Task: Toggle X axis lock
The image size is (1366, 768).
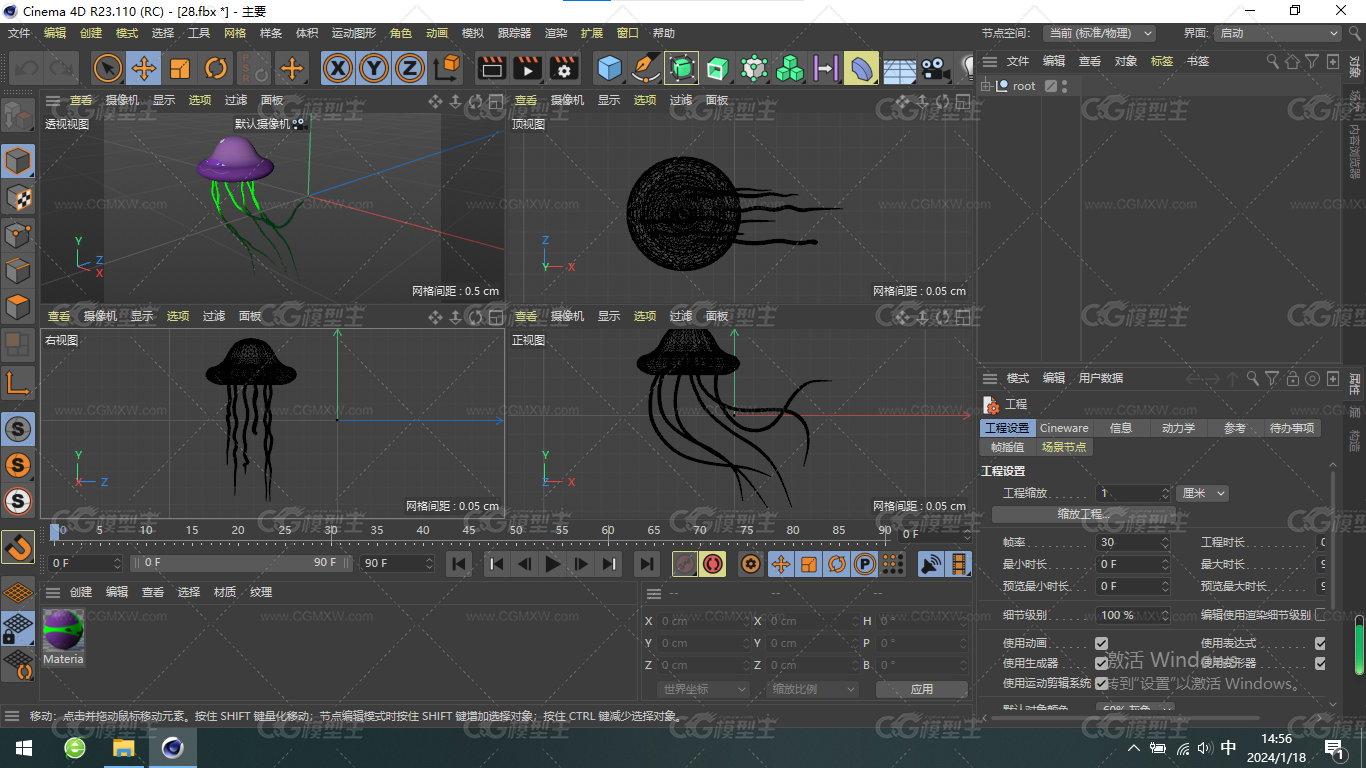Action: (x=339, y=68)
